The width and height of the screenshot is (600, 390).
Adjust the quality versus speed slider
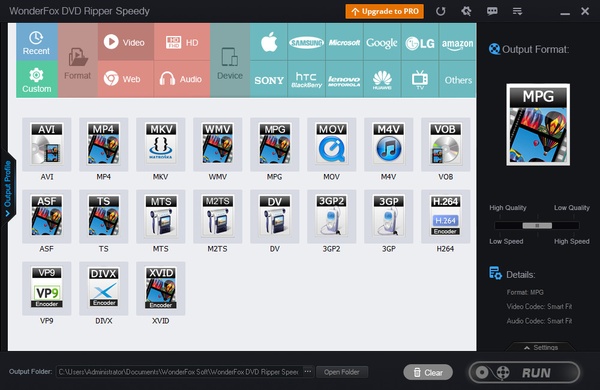pos(537,225)
